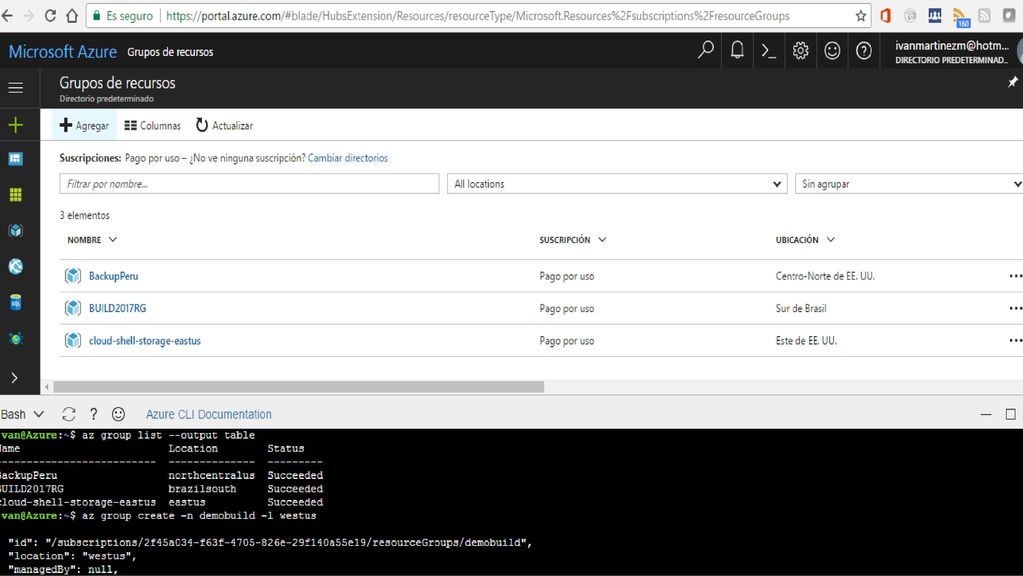
Task: Open Cloud Shell help question mark
Action: [x=93, y=414]
